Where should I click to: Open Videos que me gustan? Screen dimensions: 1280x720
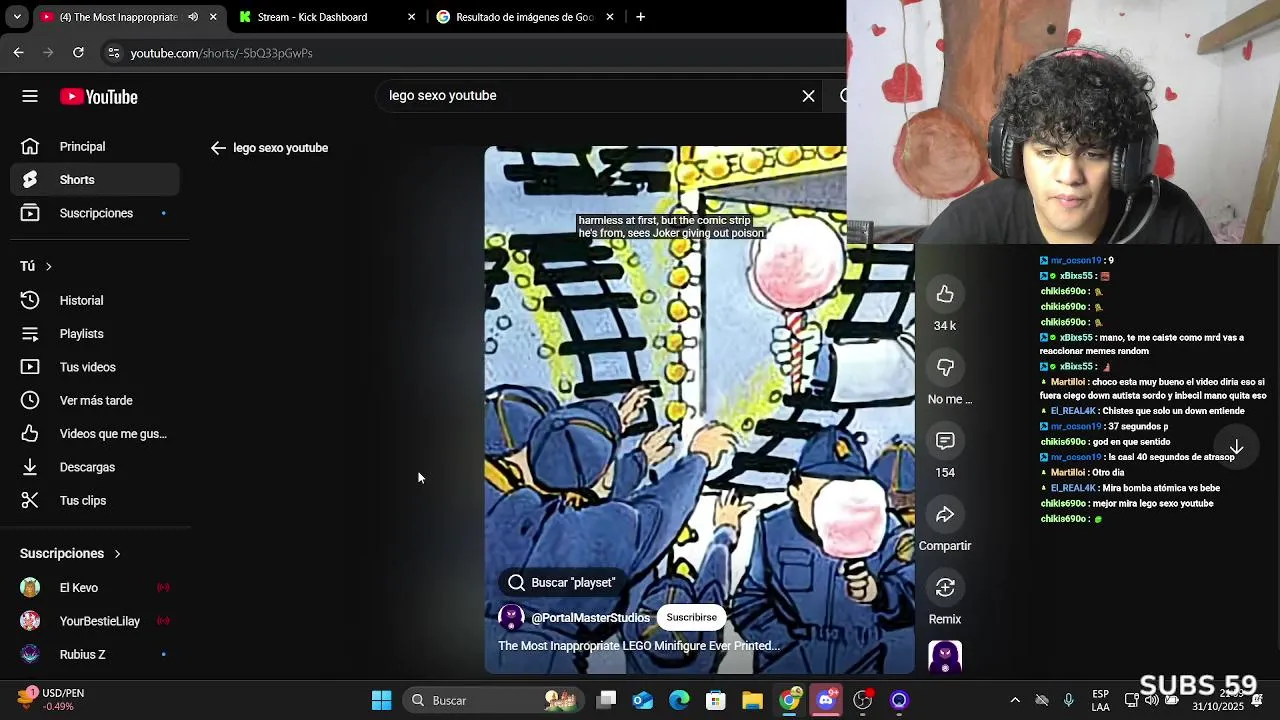click(95, 434)
